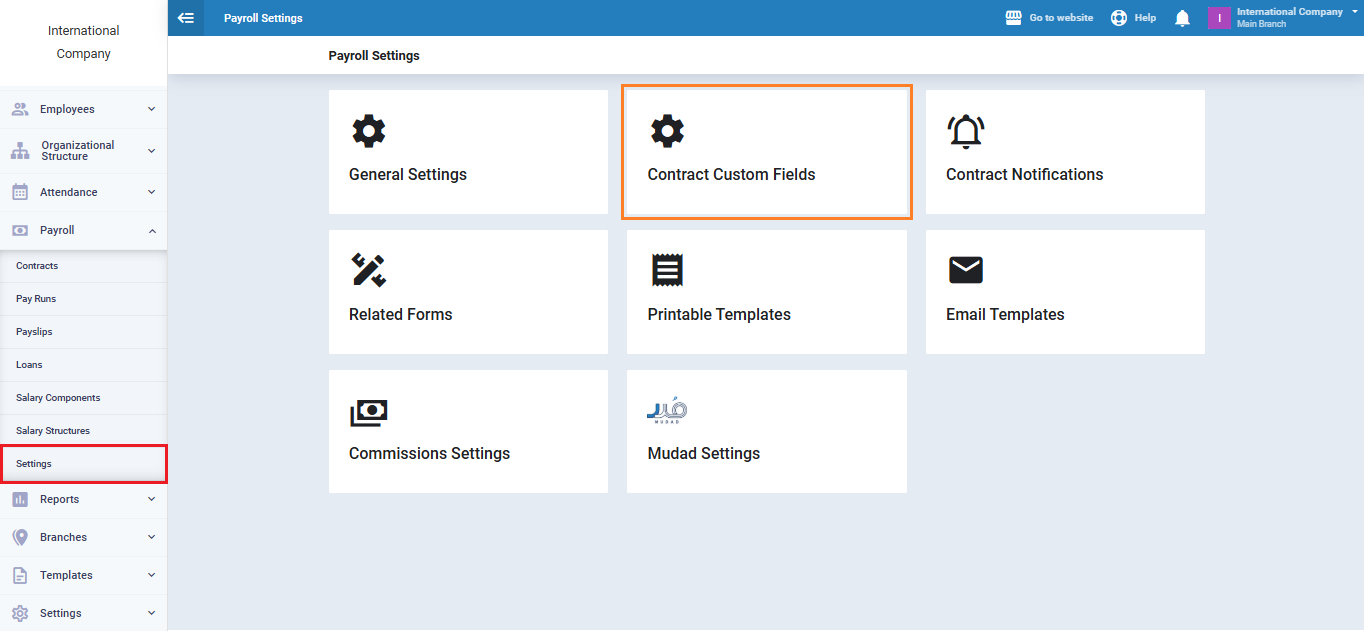
Task: Click the notification bell icon
Action: point(1182,18)
